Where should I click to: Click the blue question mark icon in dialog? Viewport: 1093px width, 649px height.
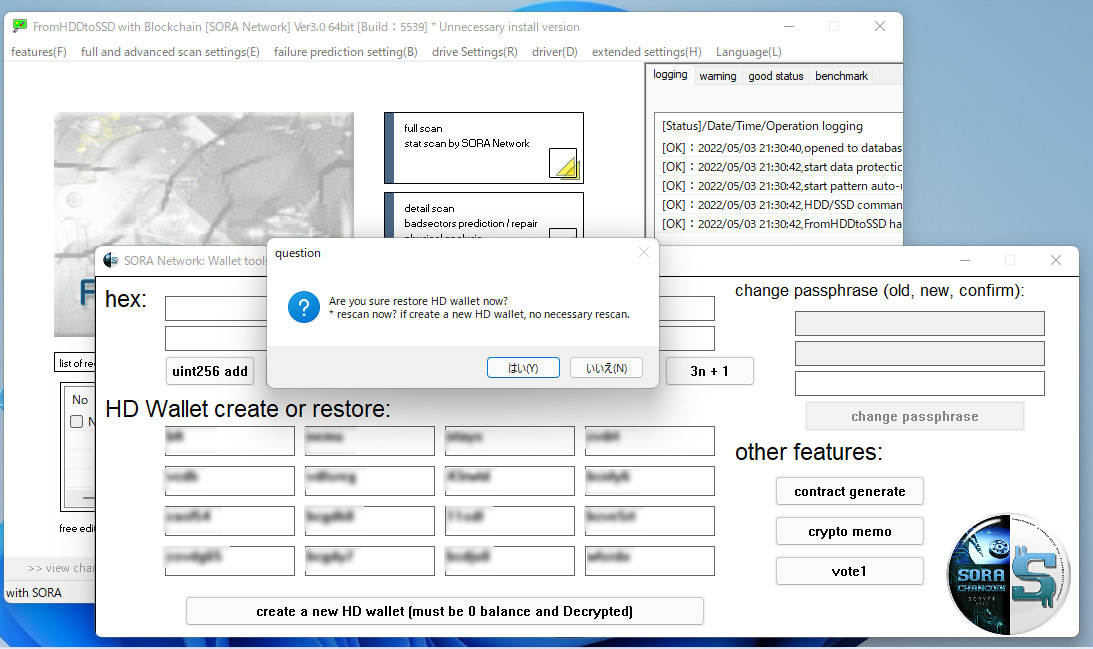click(x=304, y=307)
